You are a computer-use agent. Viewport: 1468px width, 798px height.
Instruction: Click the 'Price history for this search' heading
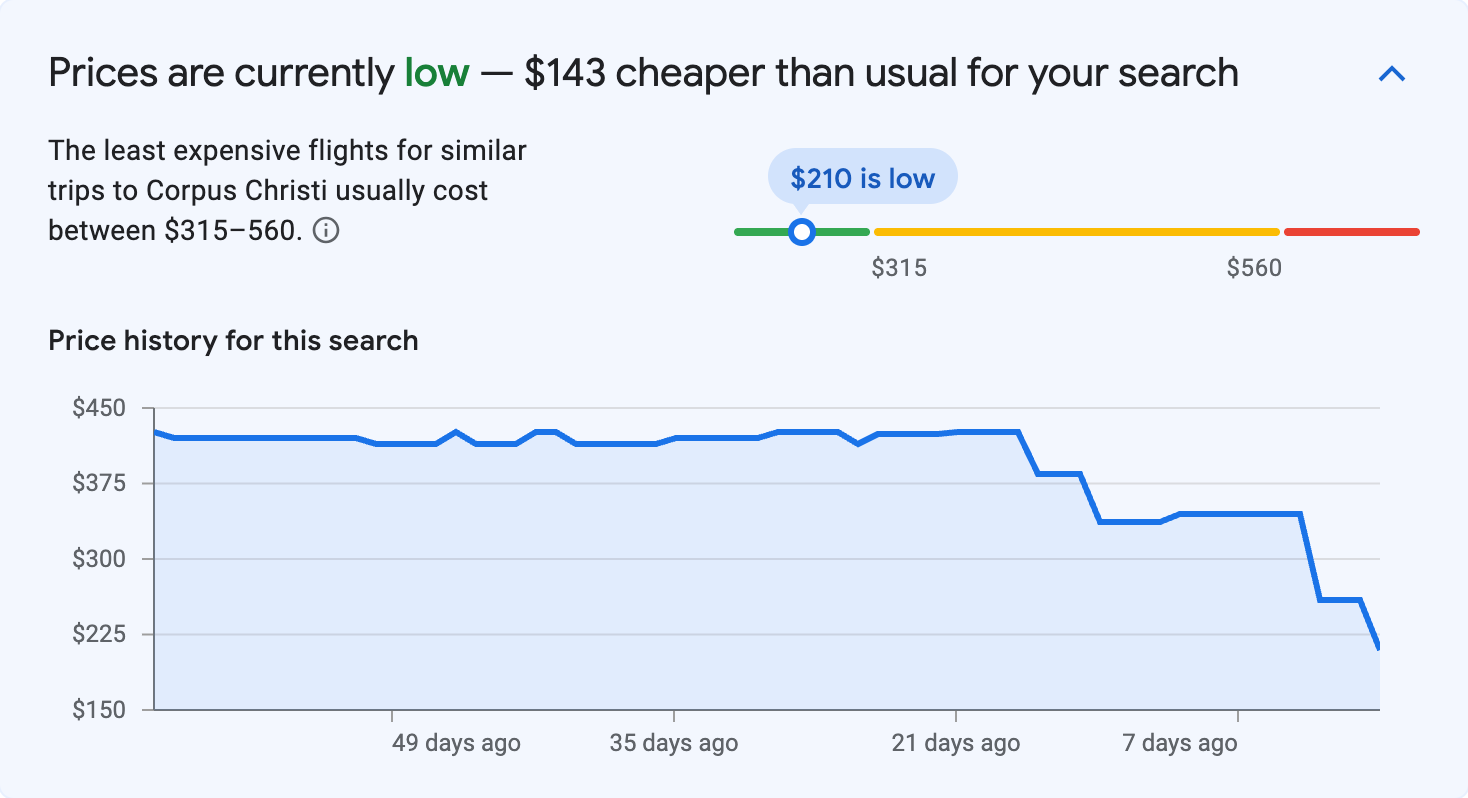[232, 340]
